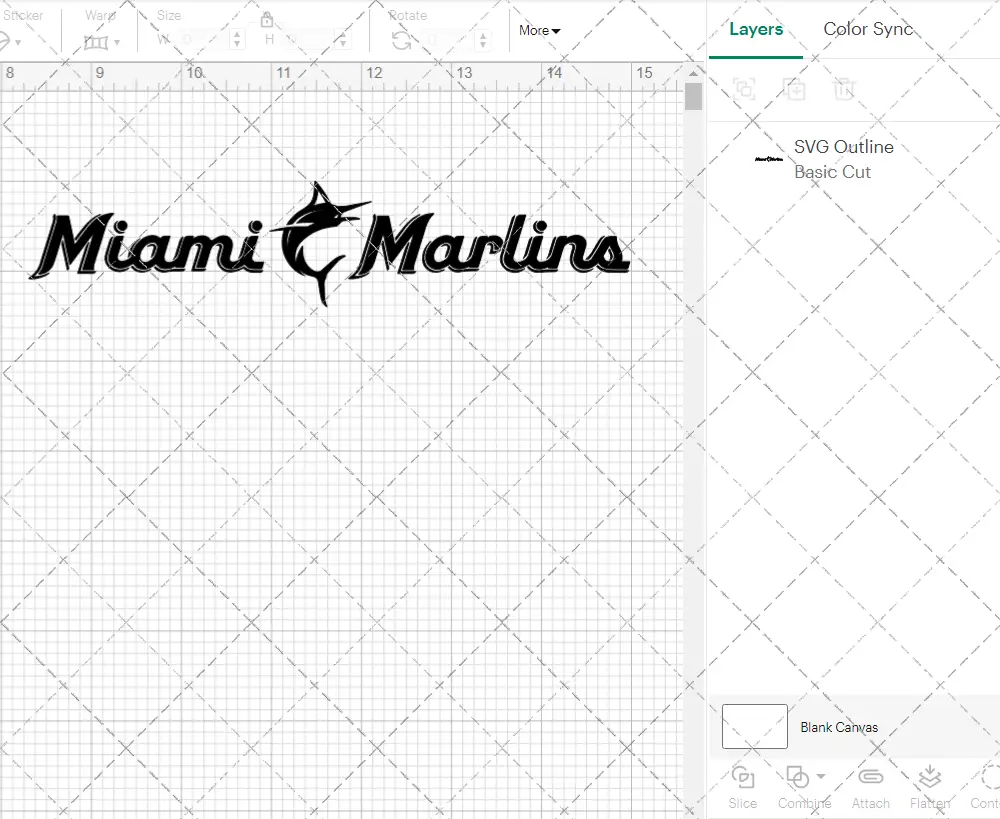Screen dimensions: 1000x819
Task: Click the Contour icon
Action: [988, 777]
